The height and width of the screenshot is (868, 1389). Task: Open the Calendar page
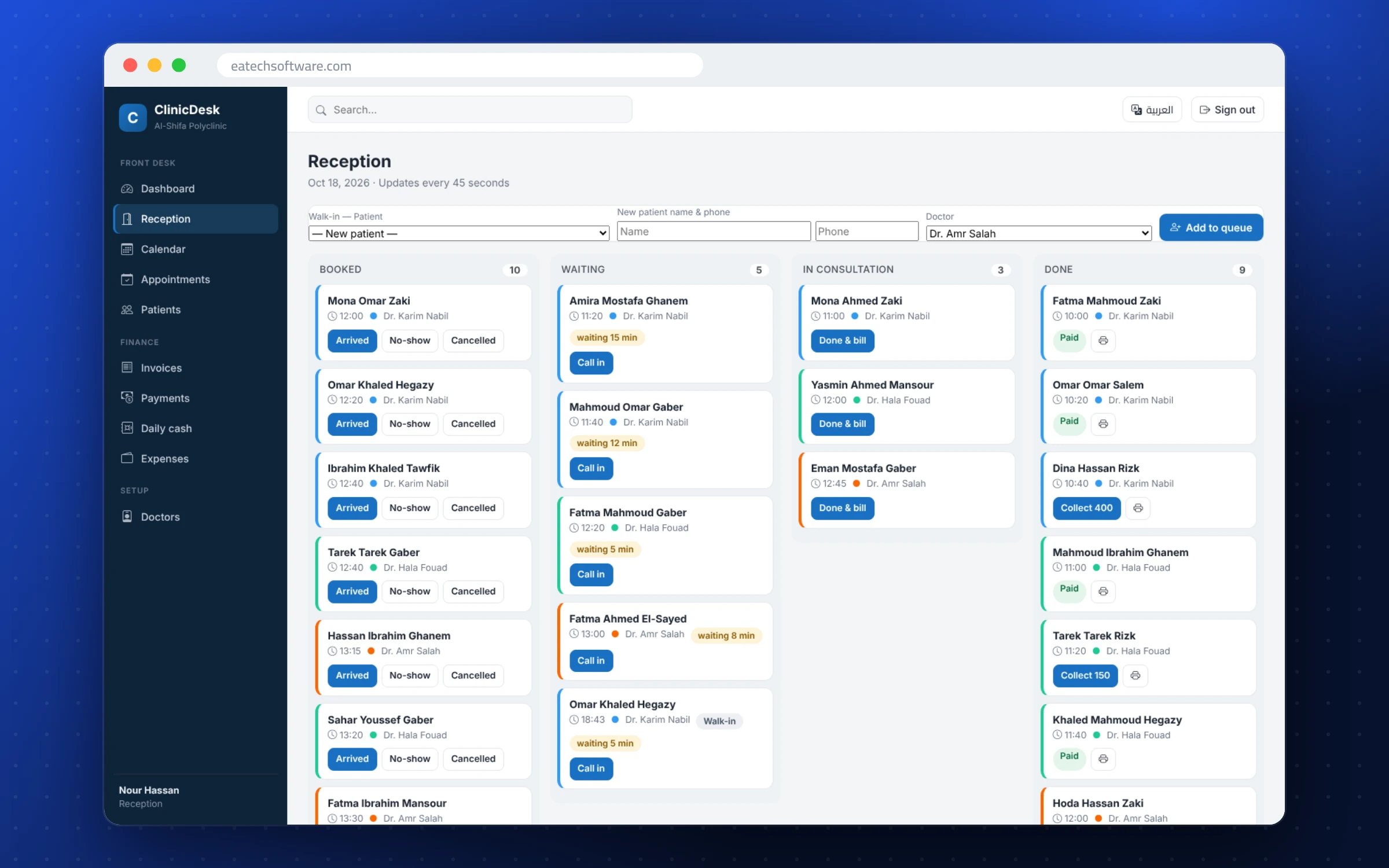tap(196, 249)
